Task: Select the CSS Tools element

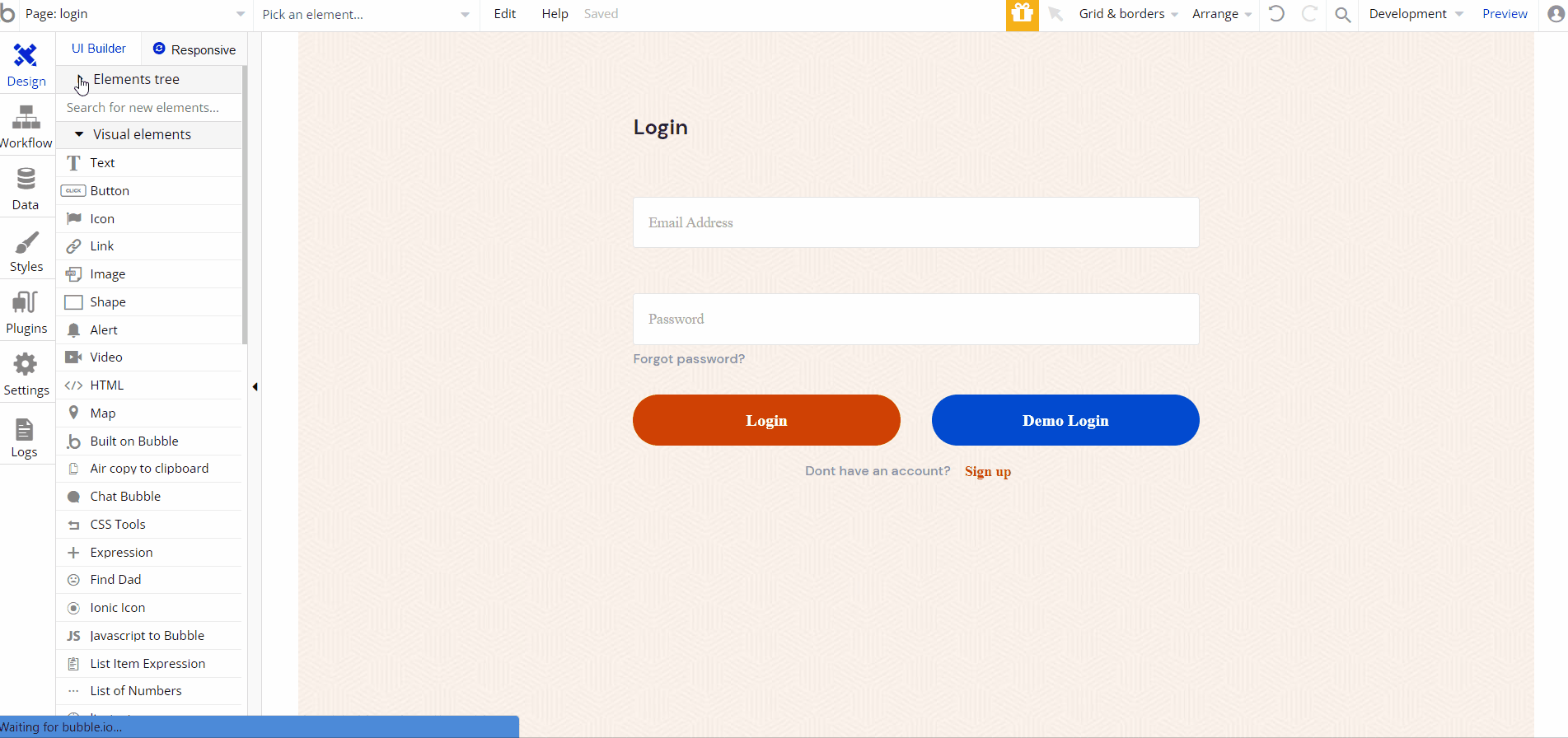Action: 149,525
